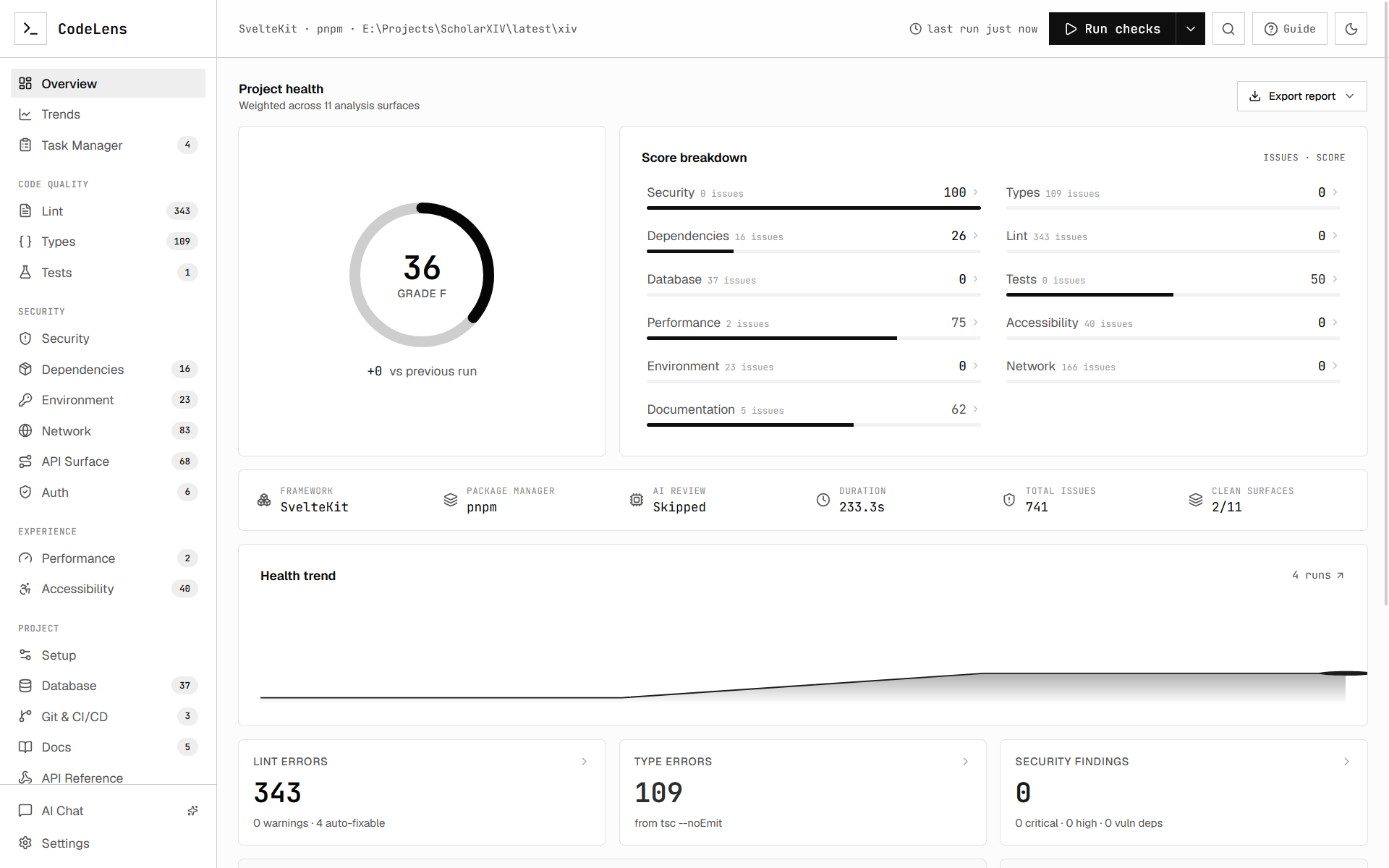Toggle dark mode moon icon
Screen dimensions: 1389x868
point(1351,29)
